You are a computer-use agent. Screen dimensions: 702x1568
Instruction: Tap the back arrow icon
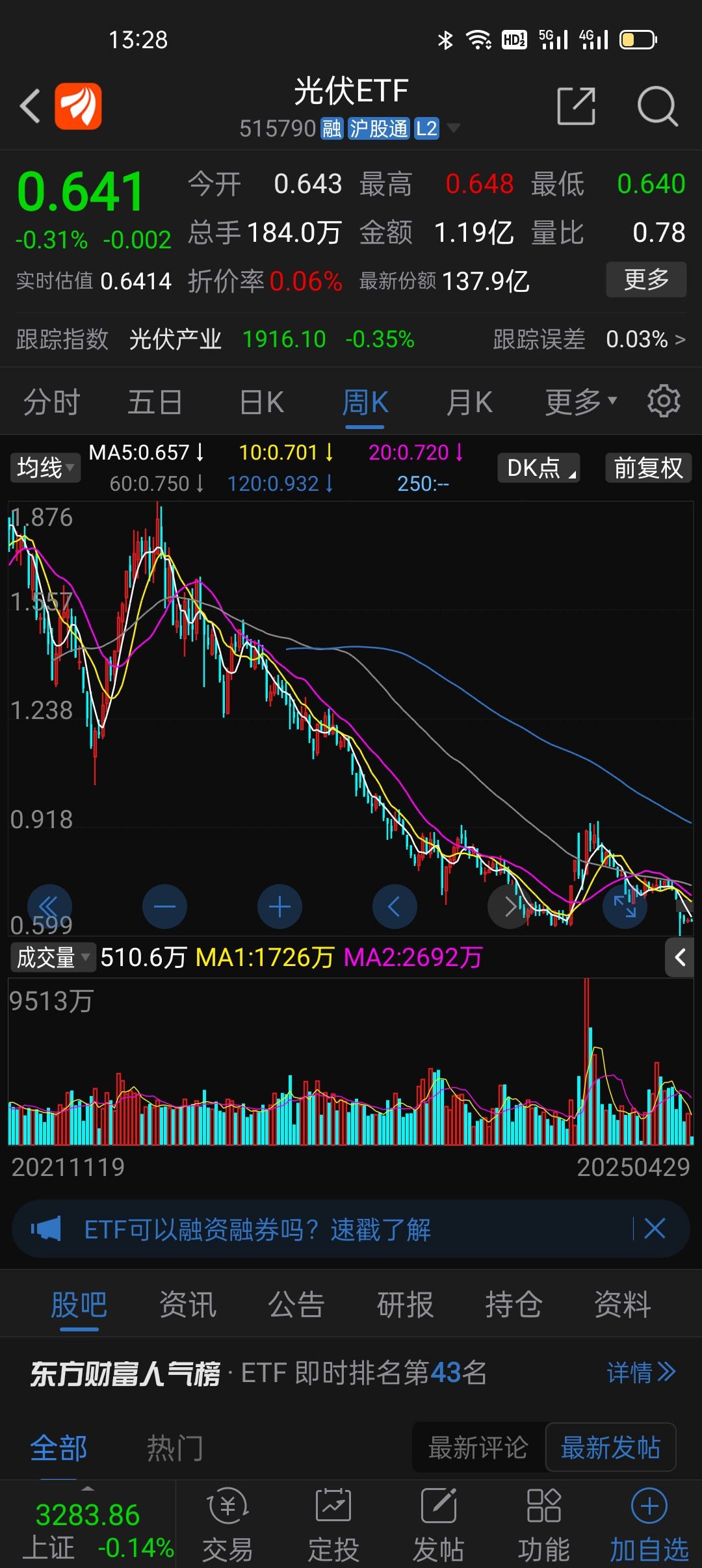[31, 106]
